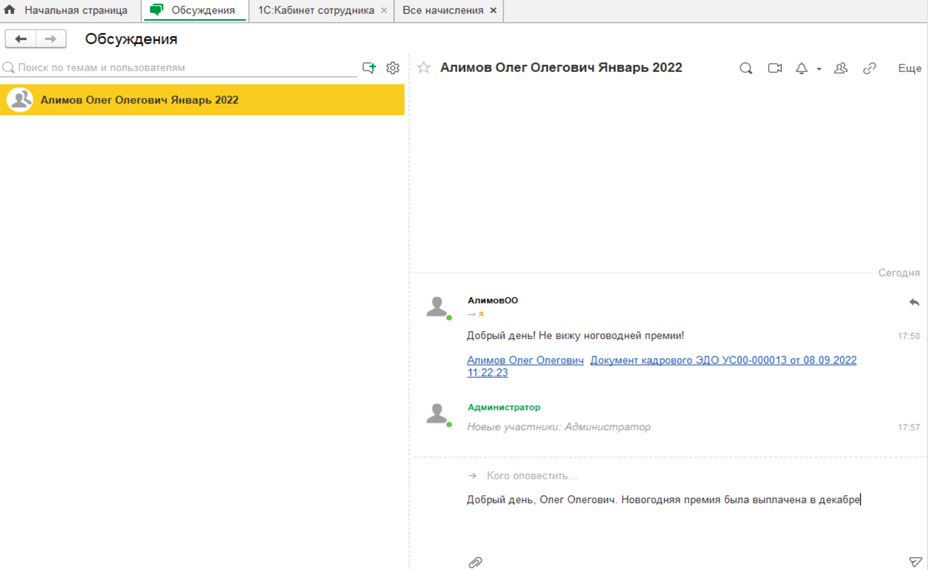
Task: Expand the notifications dropdown arrow
Action: (x=819, y=70)
